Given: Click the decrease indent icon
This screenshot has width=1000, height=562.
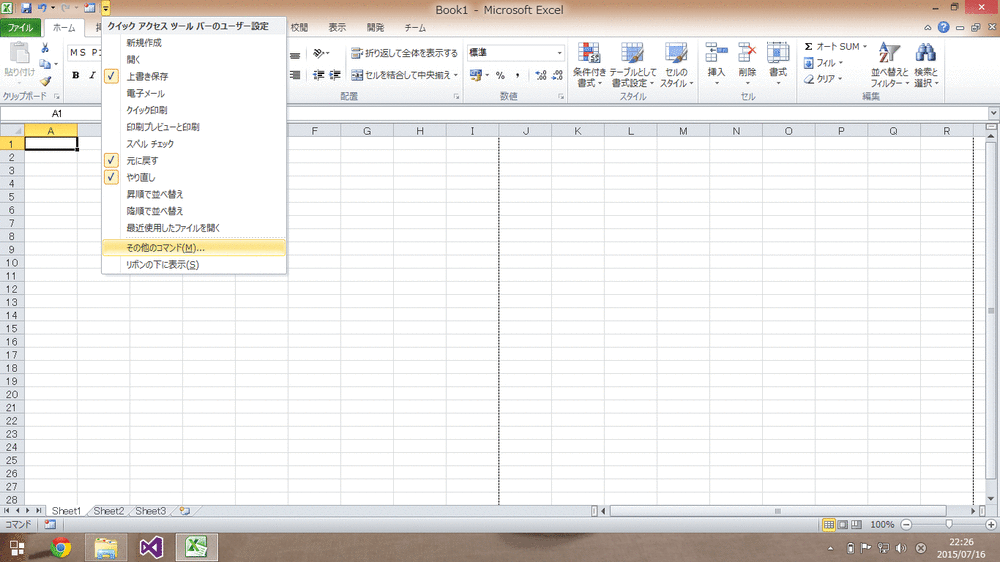Looking at the screenshot, I should click(318, 75).
